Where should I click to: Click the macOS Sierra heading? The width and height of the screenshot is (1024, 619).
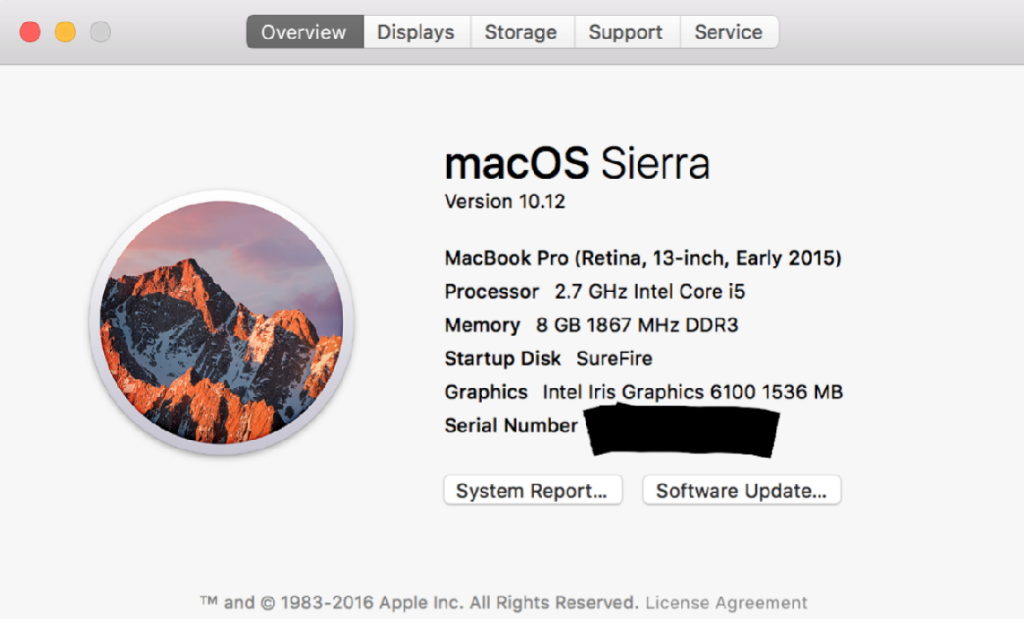[577, 163]
